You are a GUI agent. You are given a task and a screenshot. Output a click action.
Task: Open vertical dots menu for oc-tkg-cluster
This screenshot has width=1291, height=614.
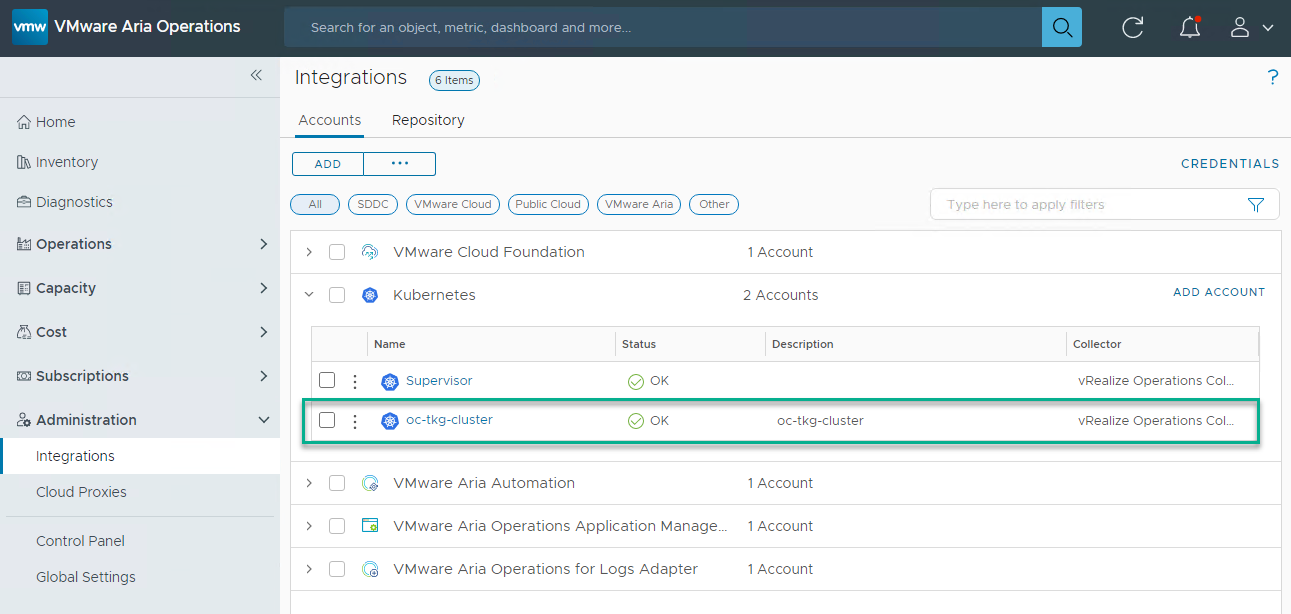pos(354,421)
